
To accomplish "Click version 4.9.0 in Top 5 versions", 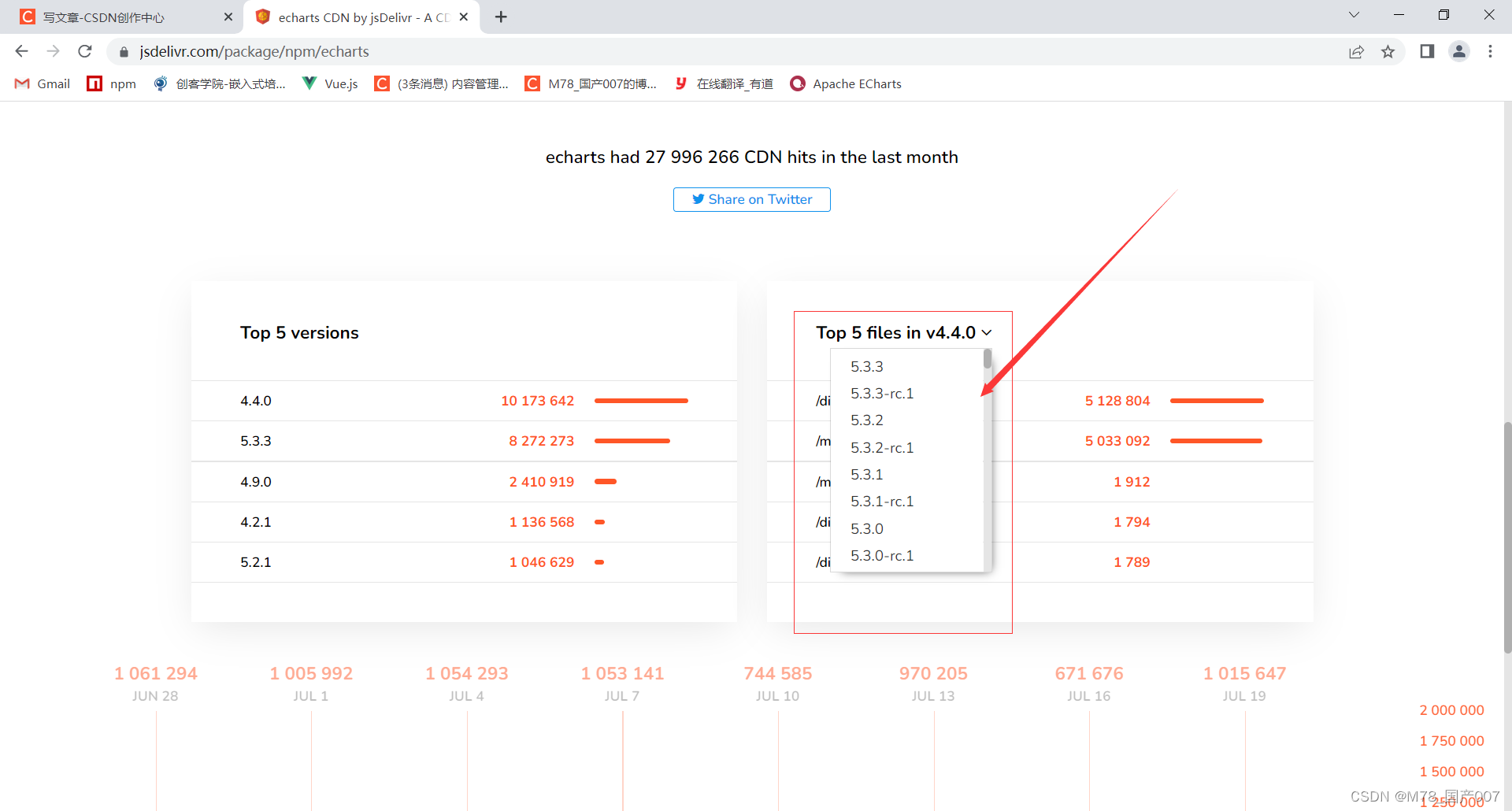I will (x=256, y=482).
